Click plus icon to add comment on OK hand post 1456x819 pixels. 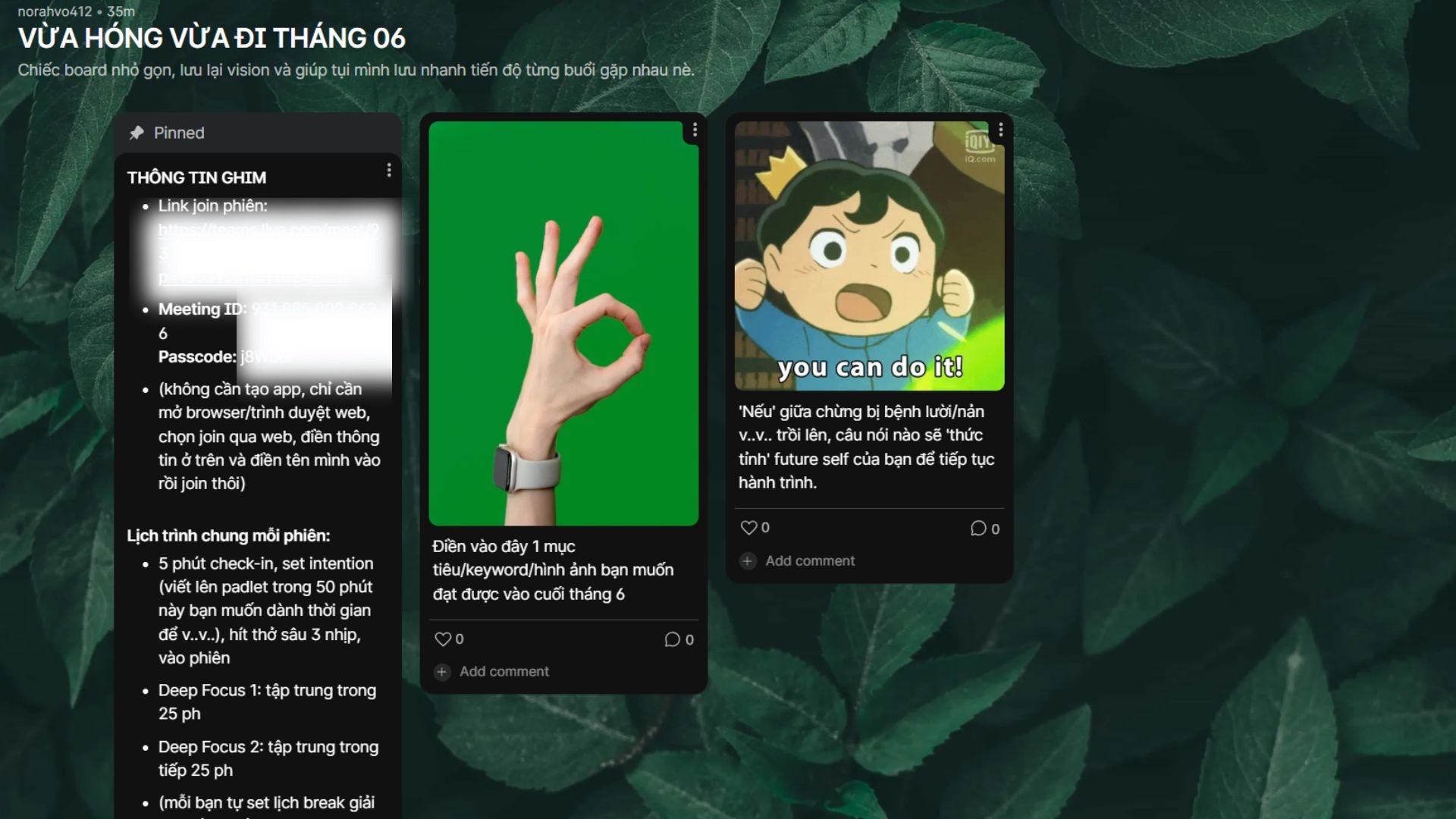442,672
